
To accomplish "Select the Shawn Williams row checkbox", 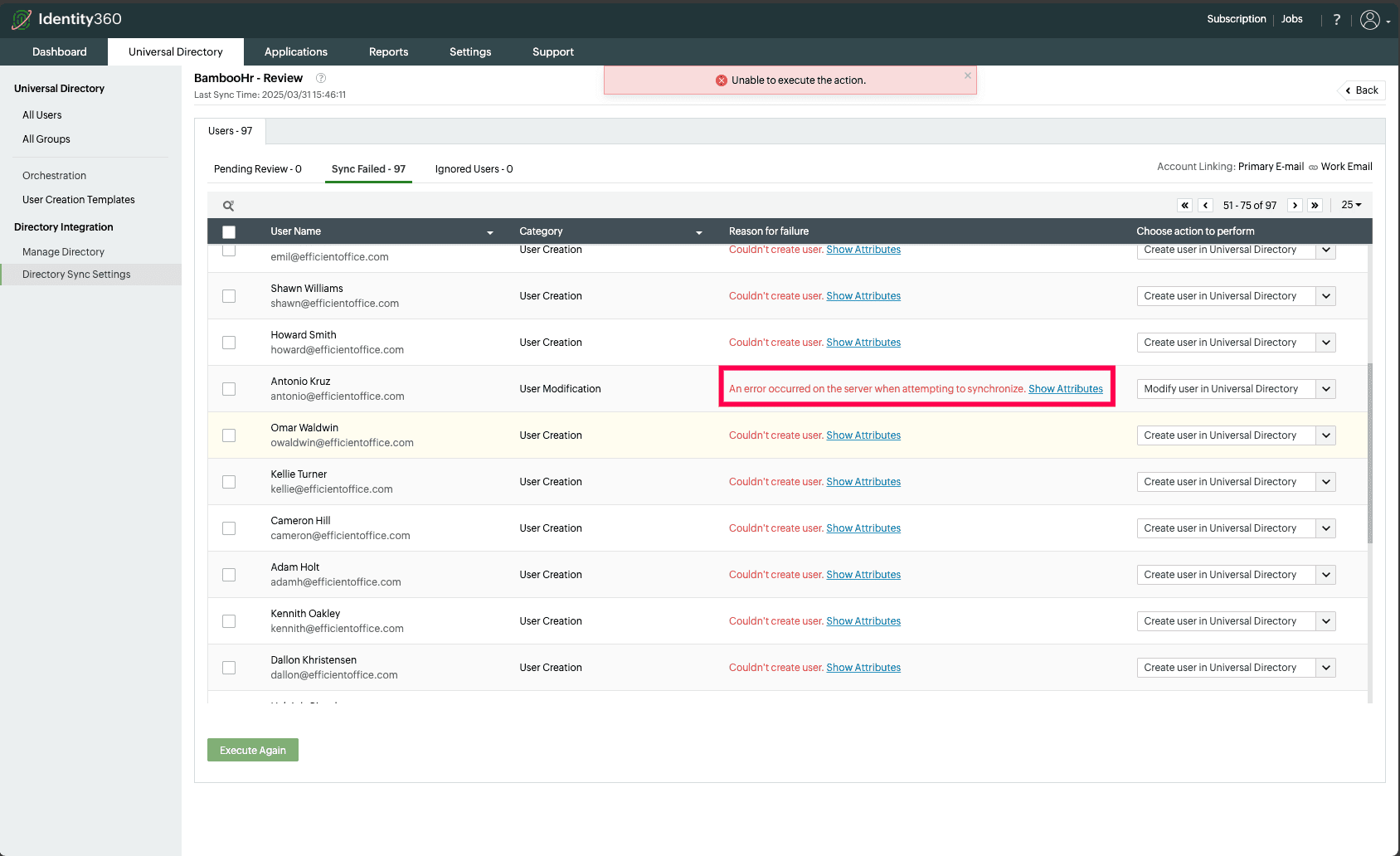I will click(x=229, y=296).
